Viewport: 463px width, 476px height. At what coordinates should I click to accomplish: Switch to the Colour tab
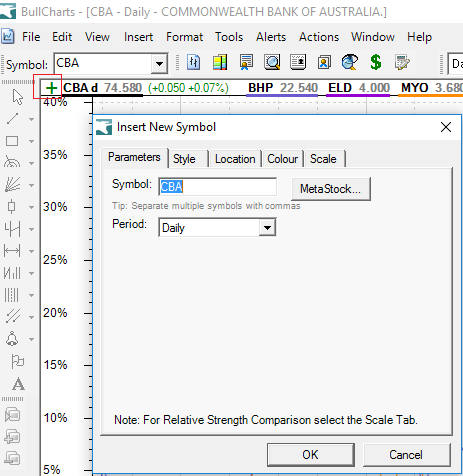tap(282, 159)
